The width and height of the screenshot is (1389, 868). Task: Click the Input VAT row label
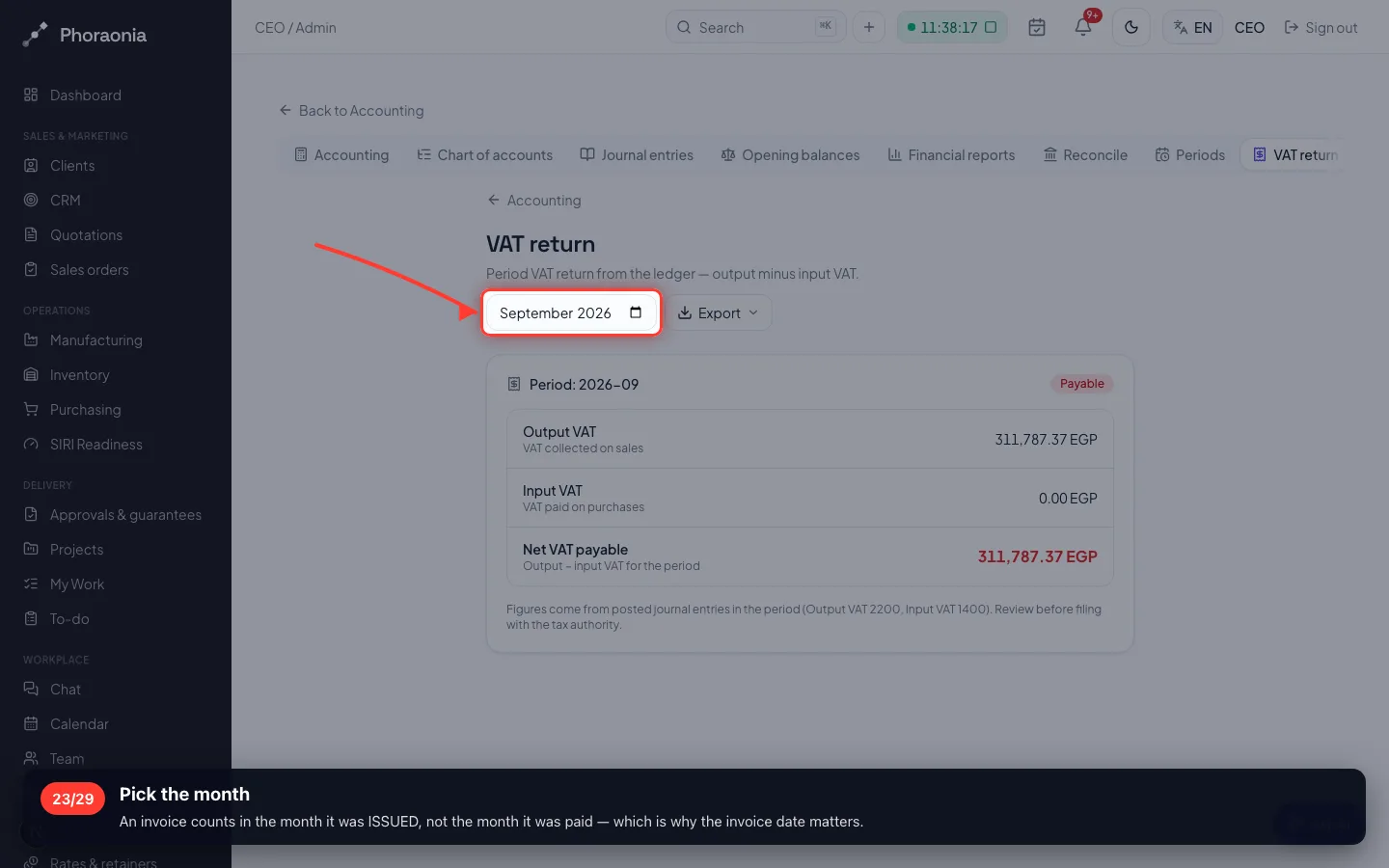pos(553,491)
